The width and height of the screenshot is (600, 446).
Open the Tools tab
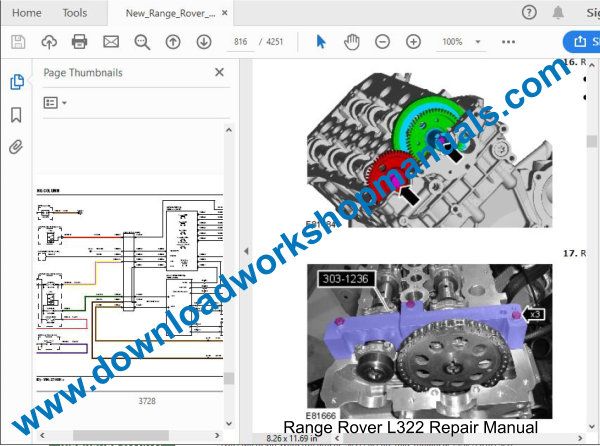pyautogui.click(x=75, y=13)
